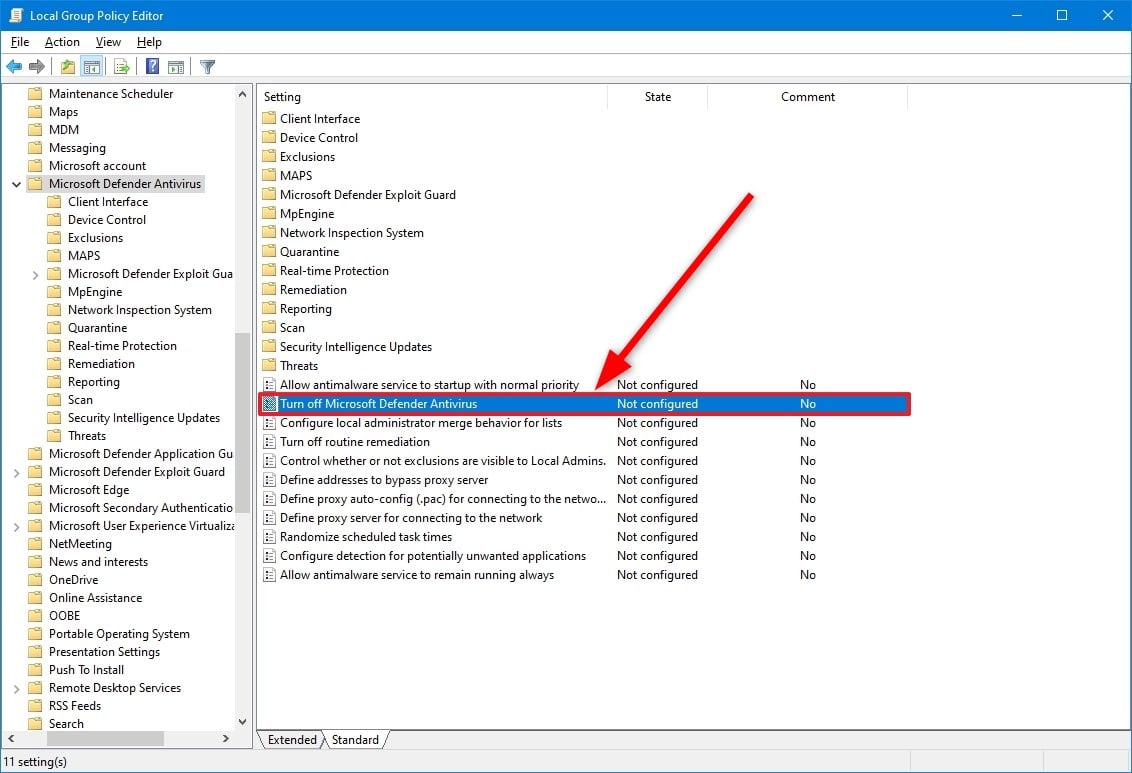Screen dimensions: 1132x773
Task: Select Security Intelligence Updates in the tree
Action: pos(144,418)
